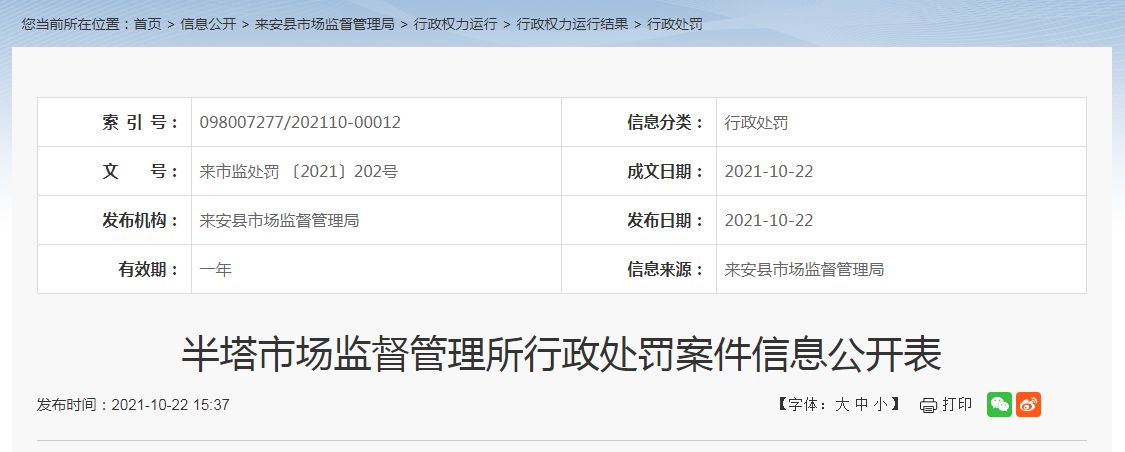Viewport: 1125px width, 452px height.
Task: Open 行政权力运行结果 breadcrumb link
Action: pos(572,24)
